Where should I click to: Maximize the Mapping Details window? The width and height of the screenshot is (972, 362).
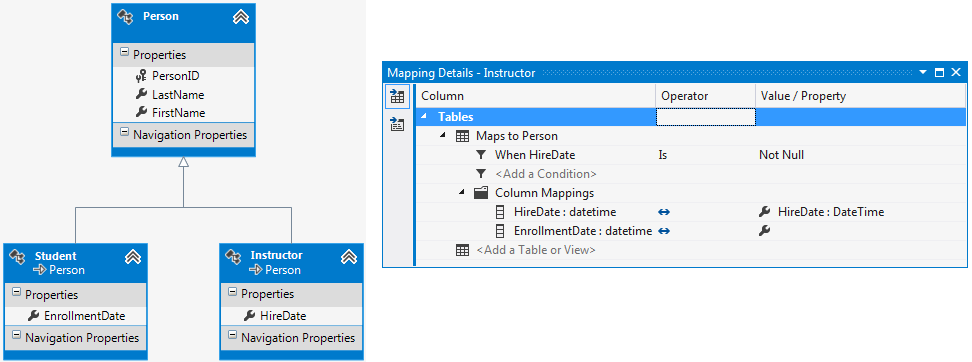pos(940,73)
